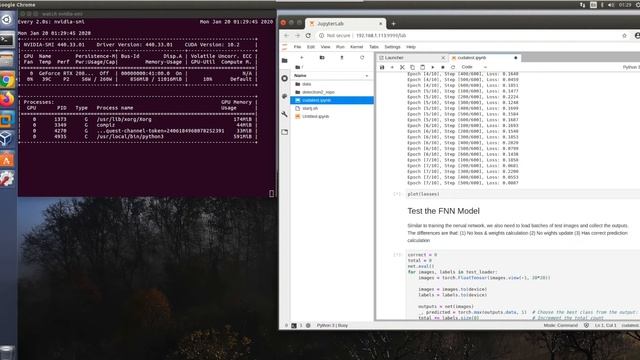The image size is (640, 360).
Task: Open the Files launcher in the dock
Action: [7, 60]
